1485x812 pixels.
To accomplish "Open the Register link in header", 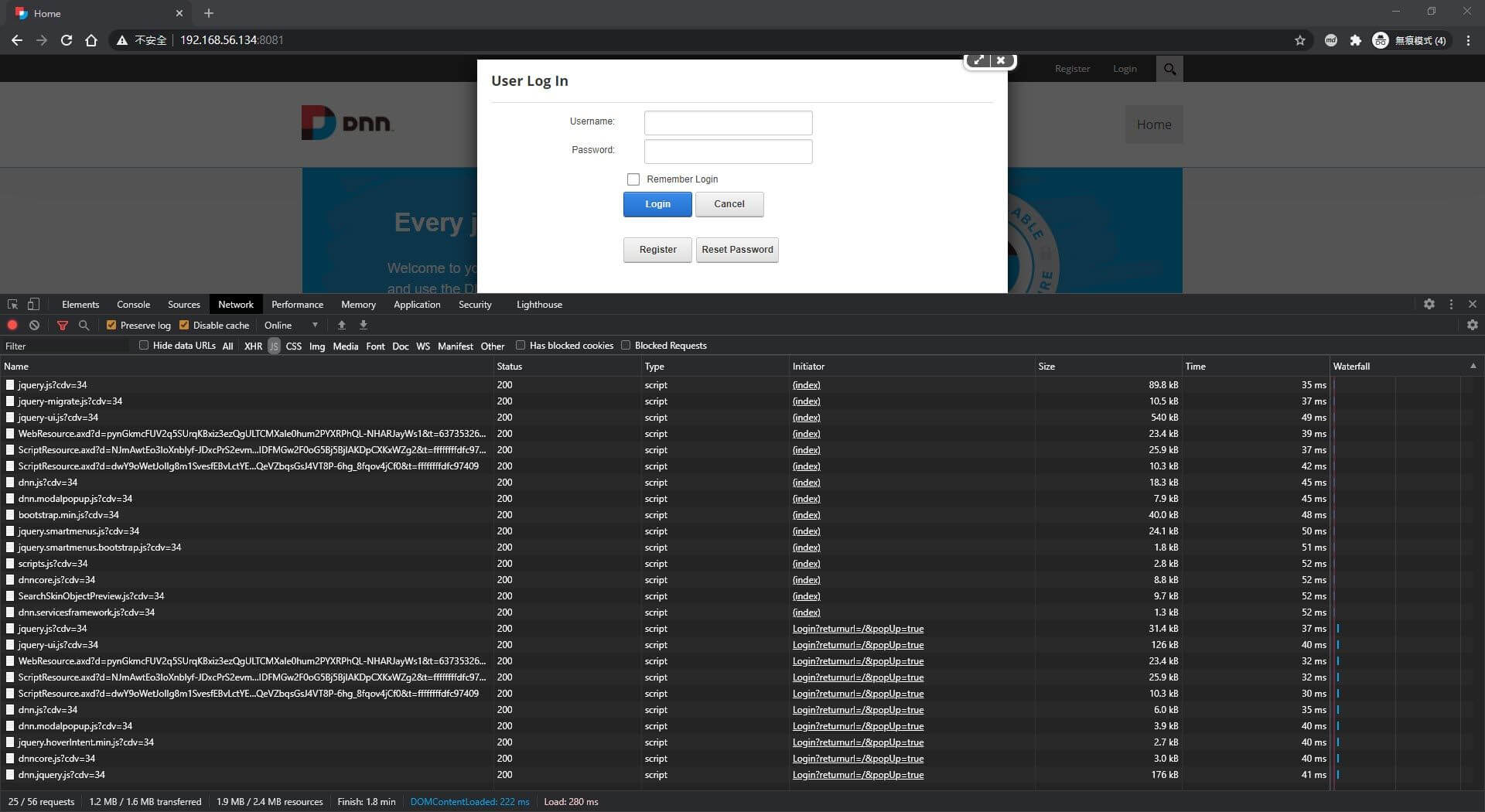I will (x=1072, y=69).
